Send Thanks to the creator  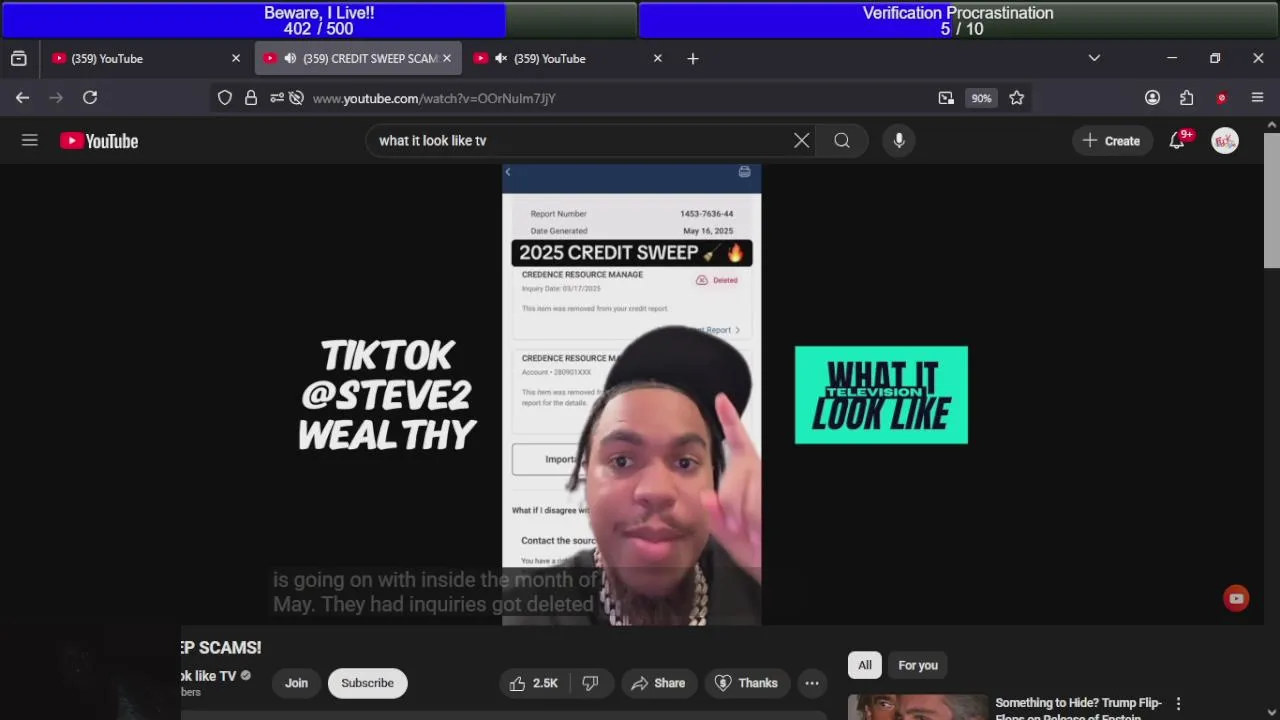(x=746, y=683)
